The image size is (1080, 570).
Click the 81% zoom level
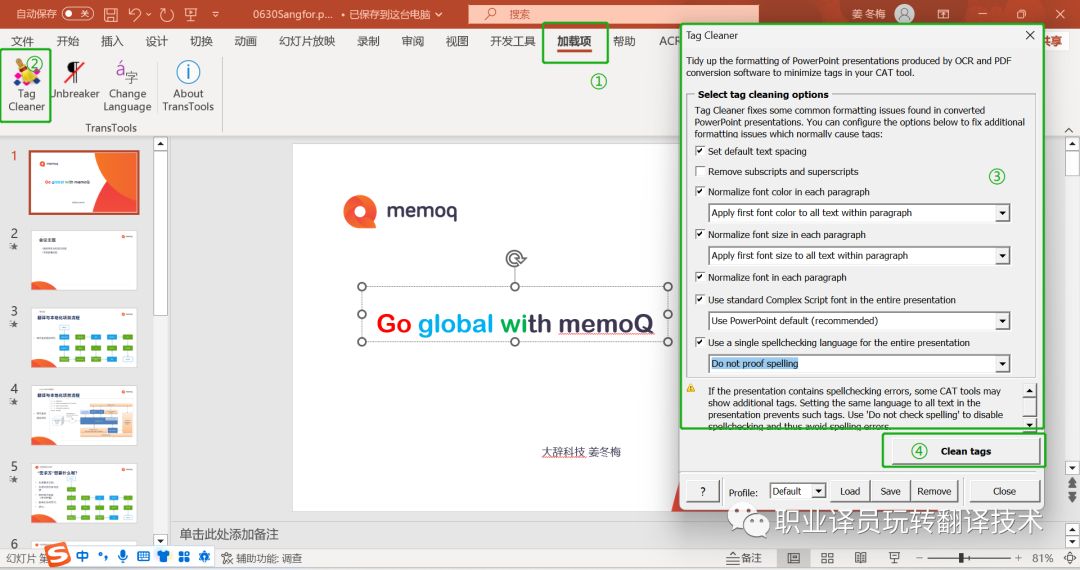point(1042,558)
